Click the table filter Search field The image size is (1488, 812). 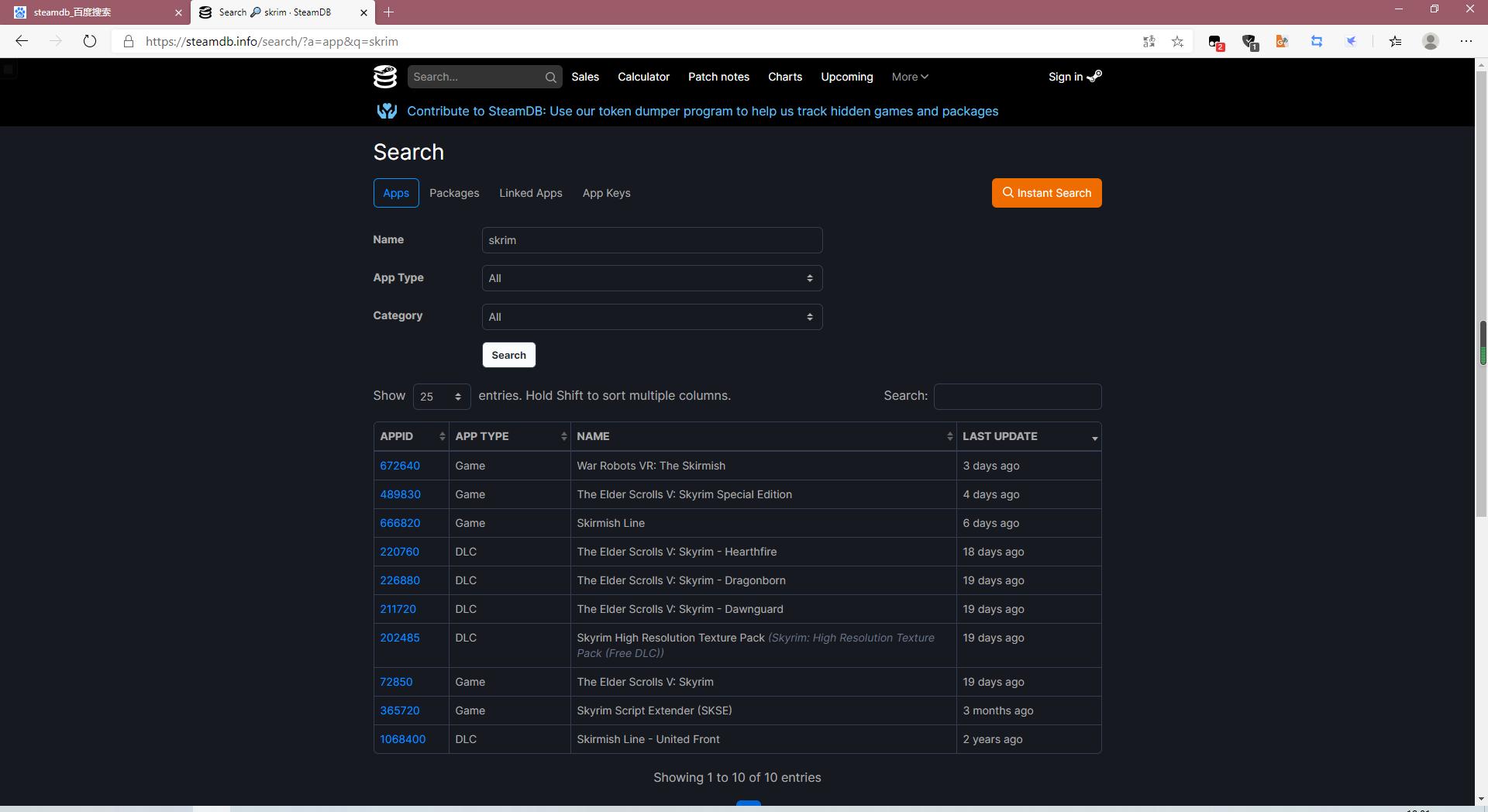(1018, 397)
